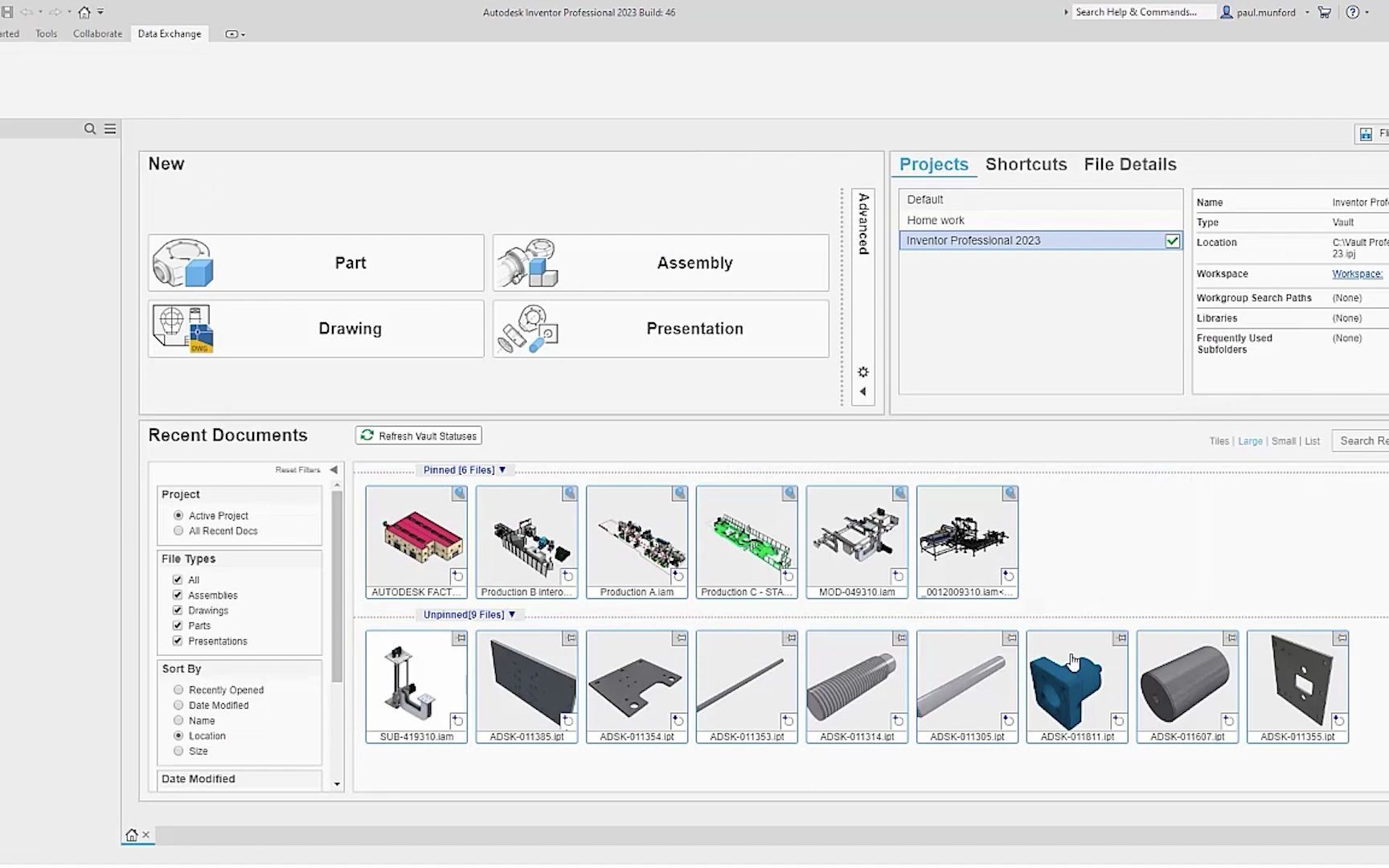Screen dimensions: 1389x868
Task: Select the Data Exchange ribbon tab
Action: click(x=170, y=34)
